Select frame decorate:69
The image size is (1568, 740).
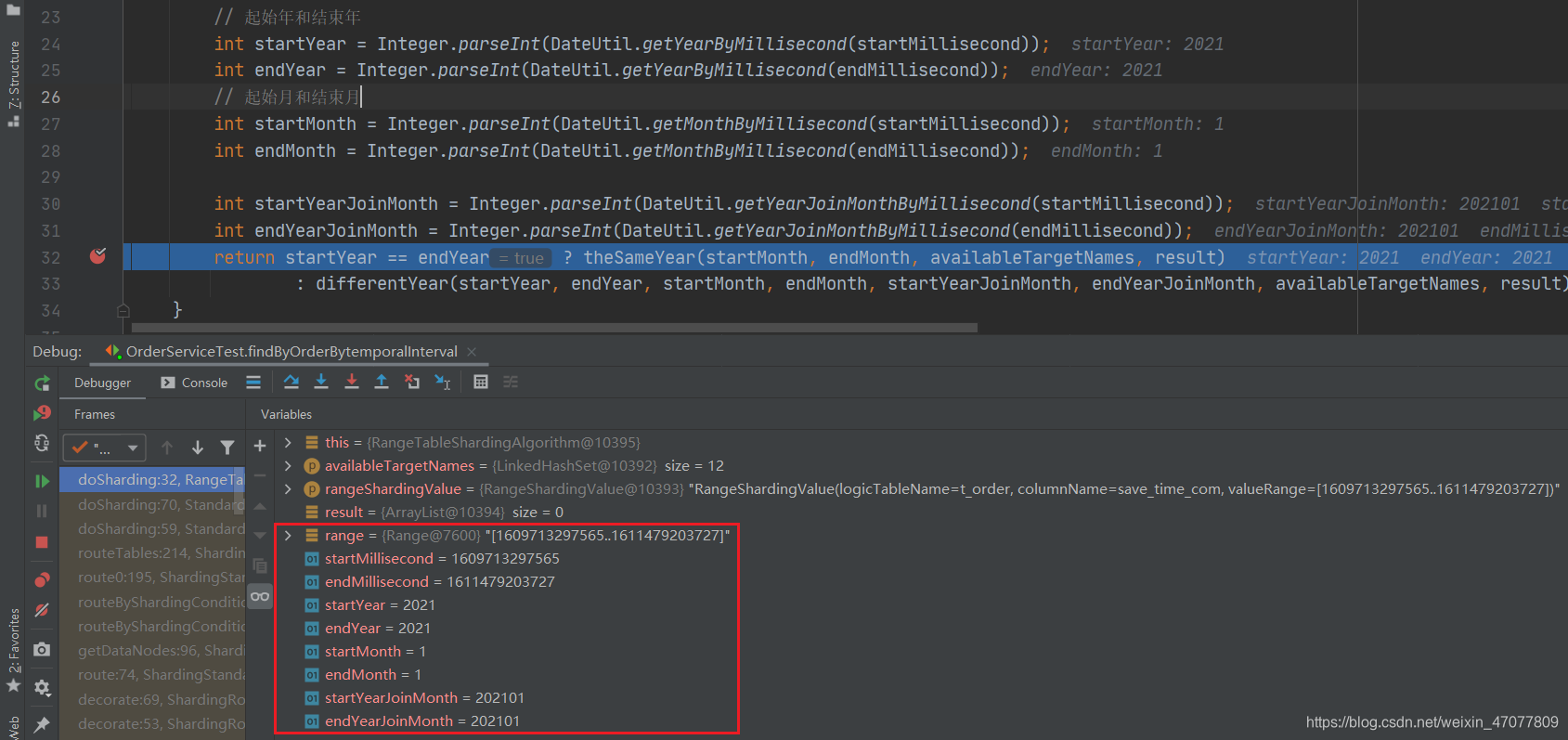tap(152, 700)
